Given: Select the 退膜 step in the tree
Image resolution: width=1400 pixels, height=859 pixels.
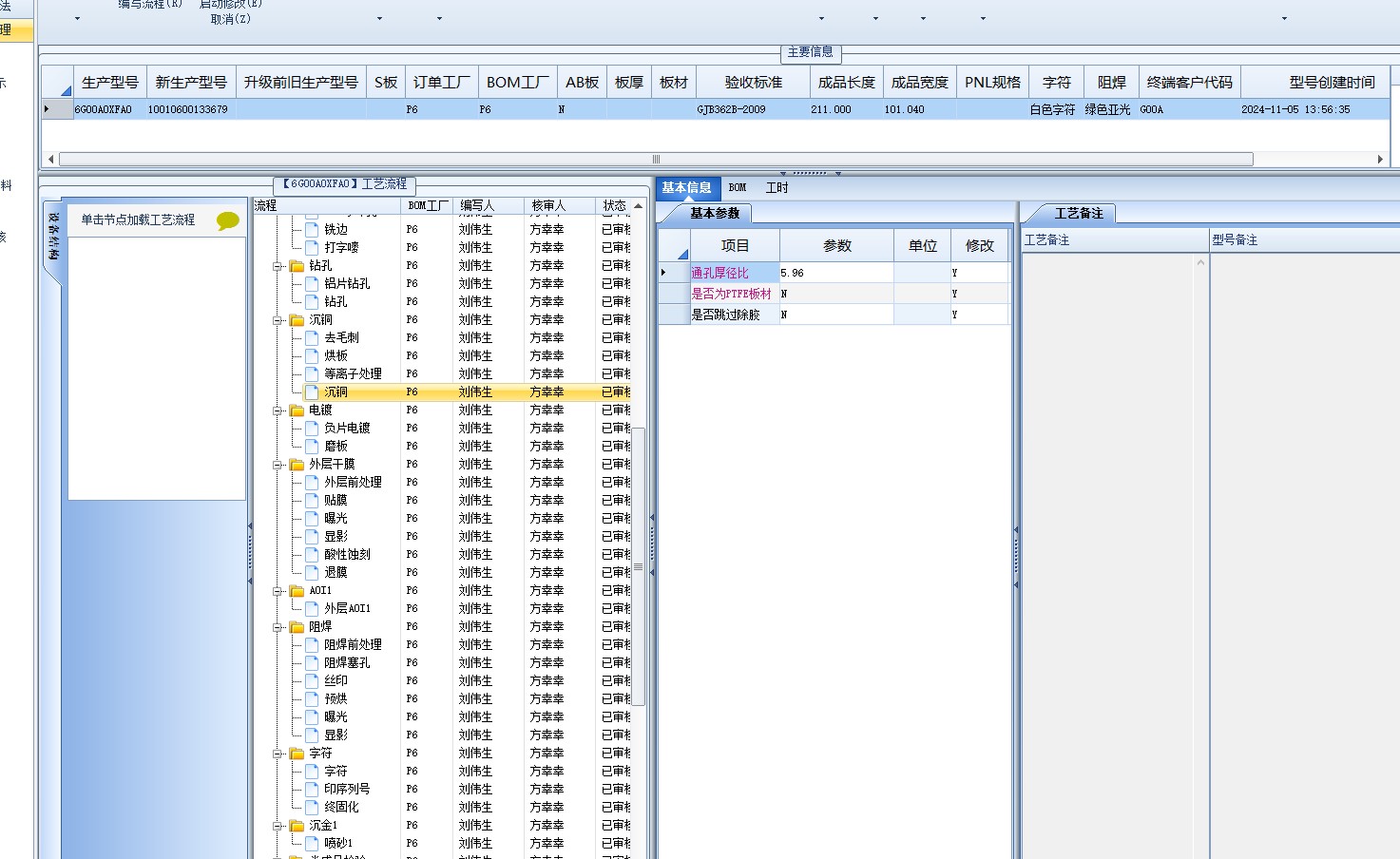Looking at the screenshot, I should coord(336,572).
